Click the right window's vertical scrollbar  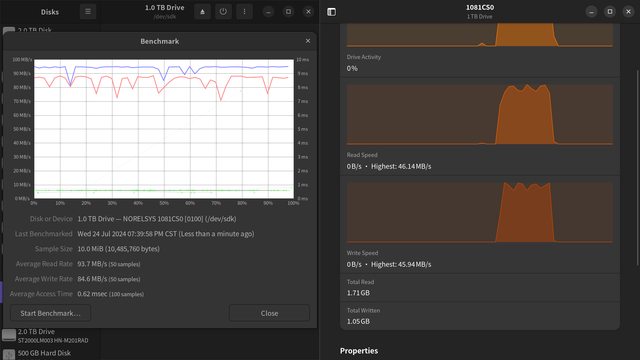point(638,168)
